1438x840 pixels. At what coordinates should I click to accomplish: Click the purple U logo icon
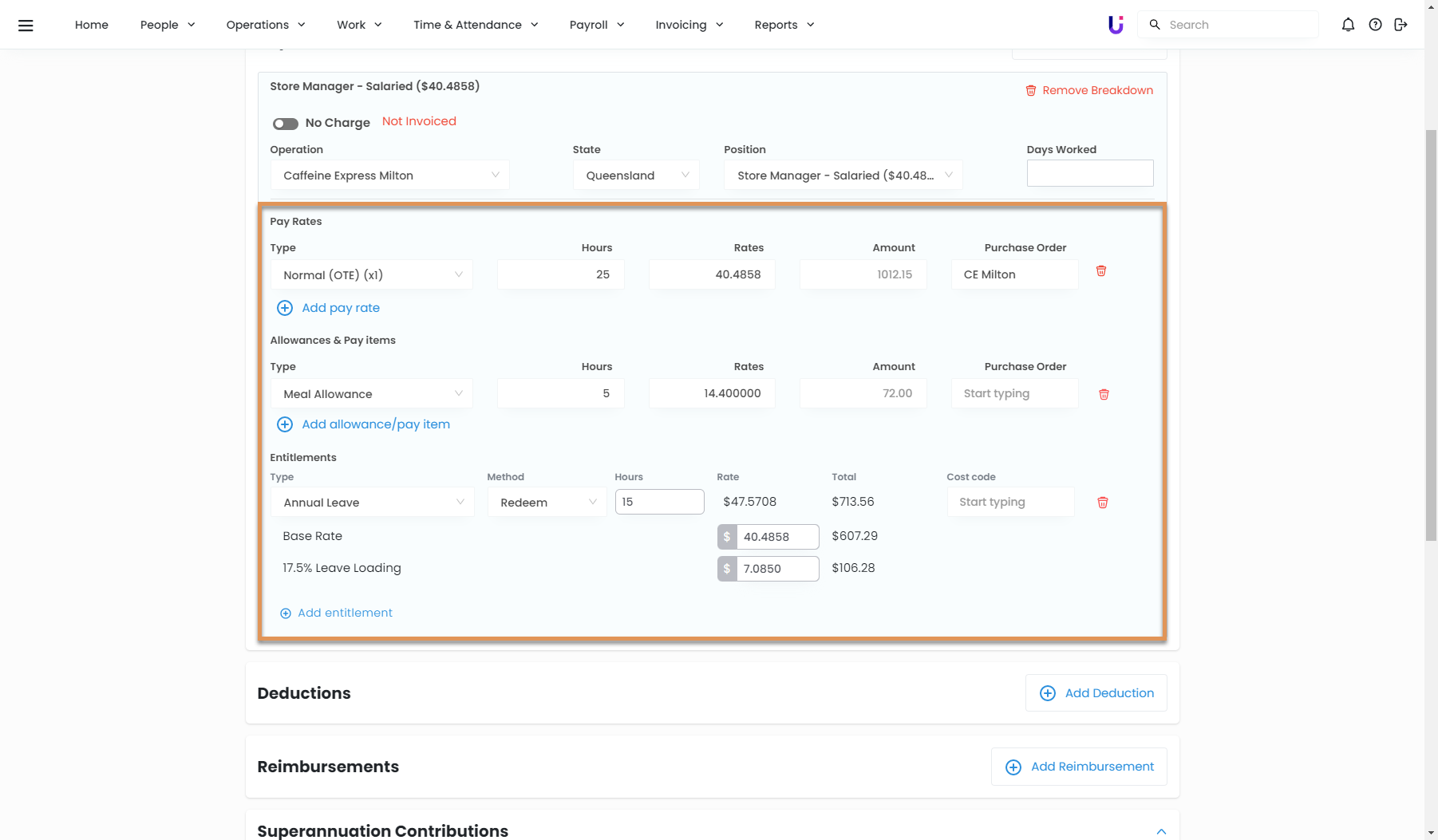(x=1116, y=25)
